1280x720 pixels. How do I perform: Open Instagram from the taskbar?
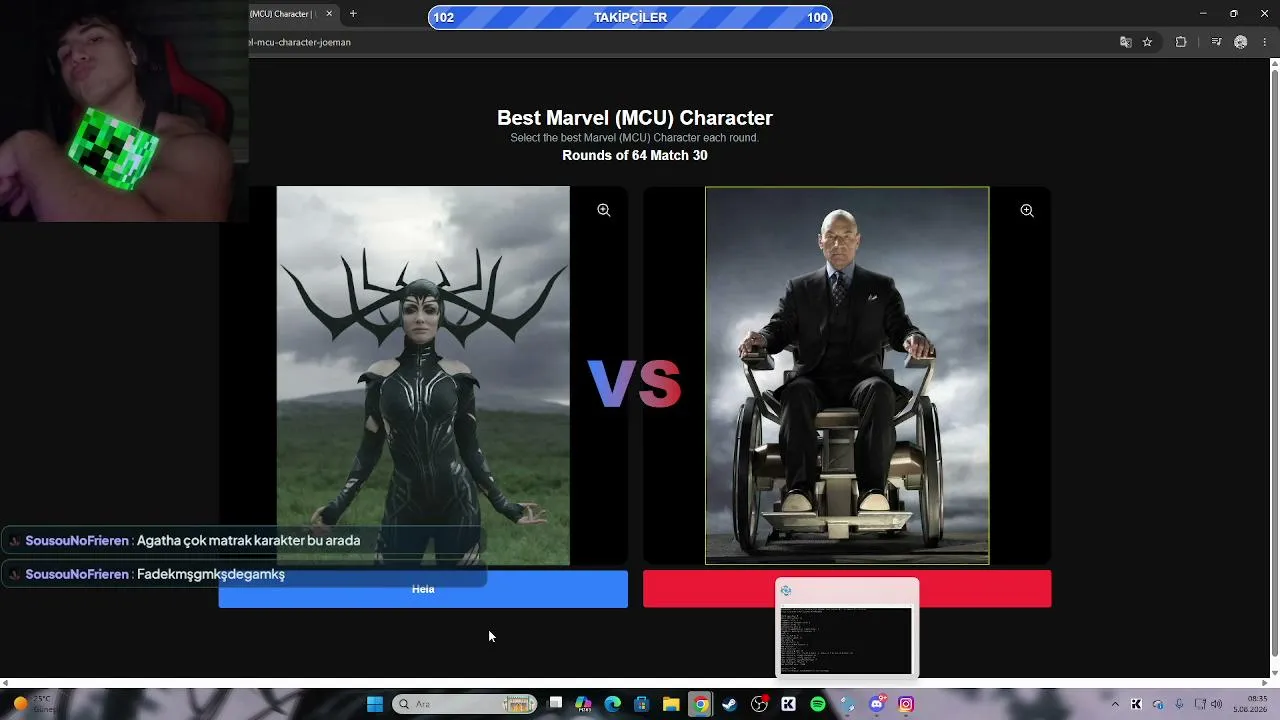(906, 704)
